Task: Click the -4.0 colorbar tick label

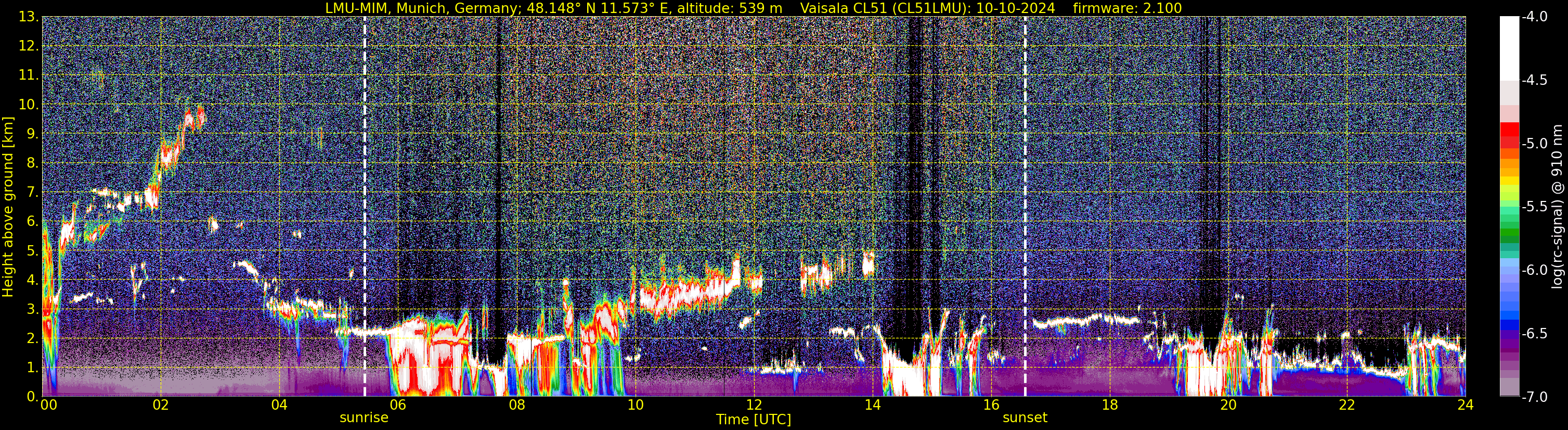Action: (x=1535, y=17)
